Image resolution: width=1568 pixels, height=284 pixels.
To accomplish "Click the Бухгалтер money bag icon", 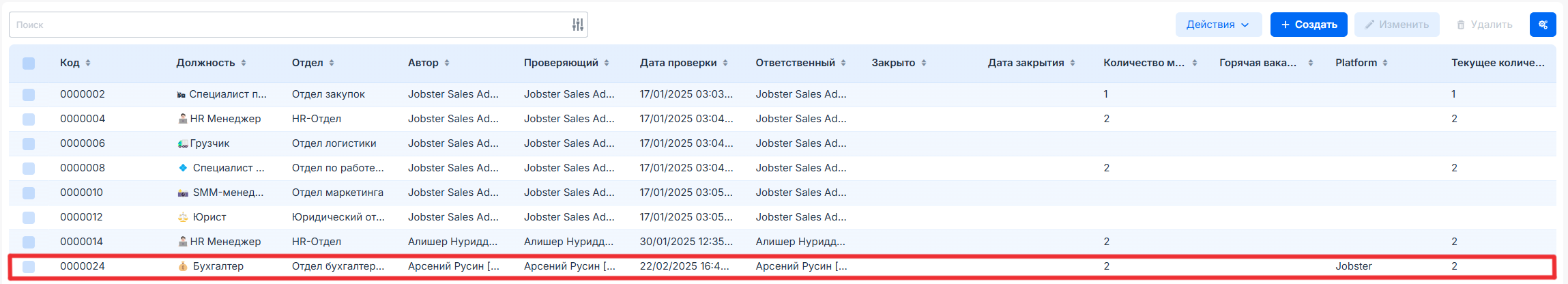I will click(x=183, y=266).
